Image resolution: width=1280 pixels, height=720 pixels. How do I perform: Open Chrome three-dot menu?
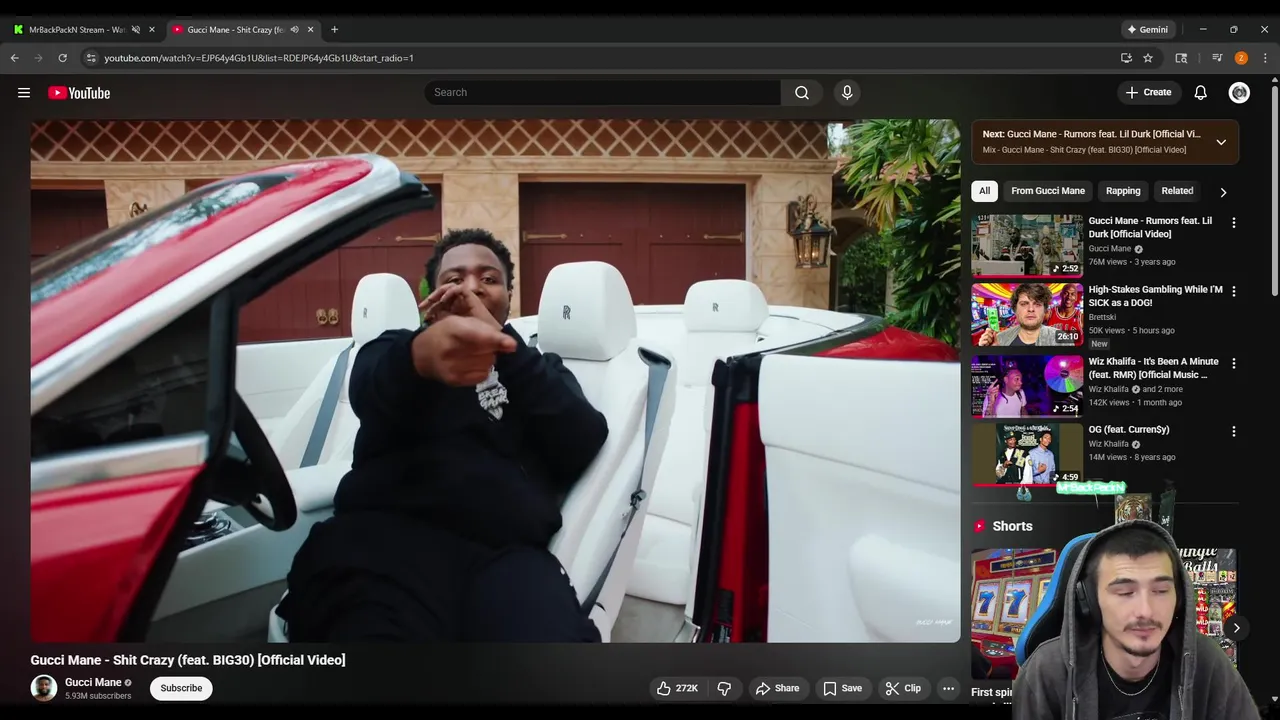coord(1265,58)
